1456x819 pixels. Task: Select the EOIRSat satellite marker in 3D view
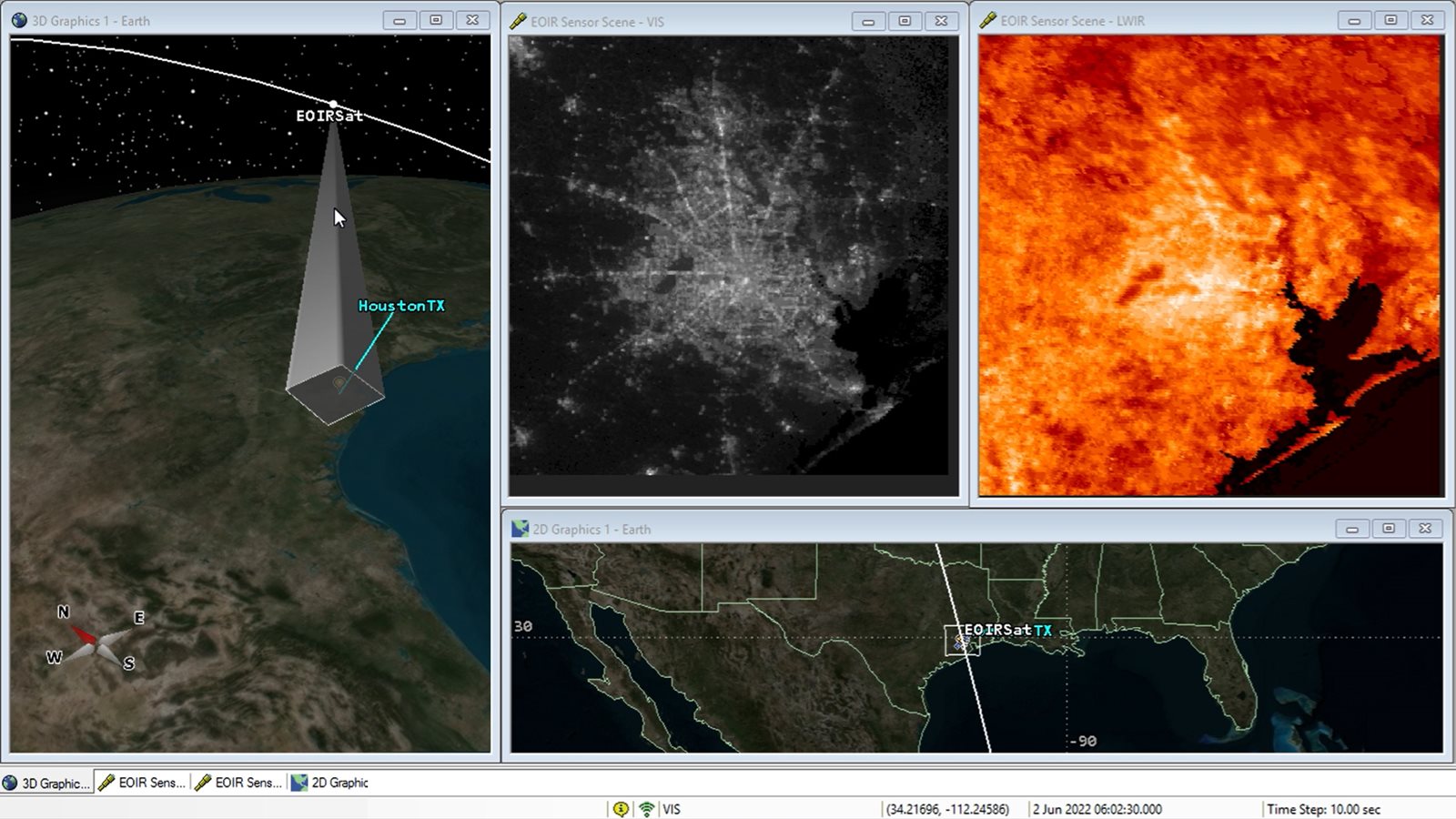click(x=333, y=105)
